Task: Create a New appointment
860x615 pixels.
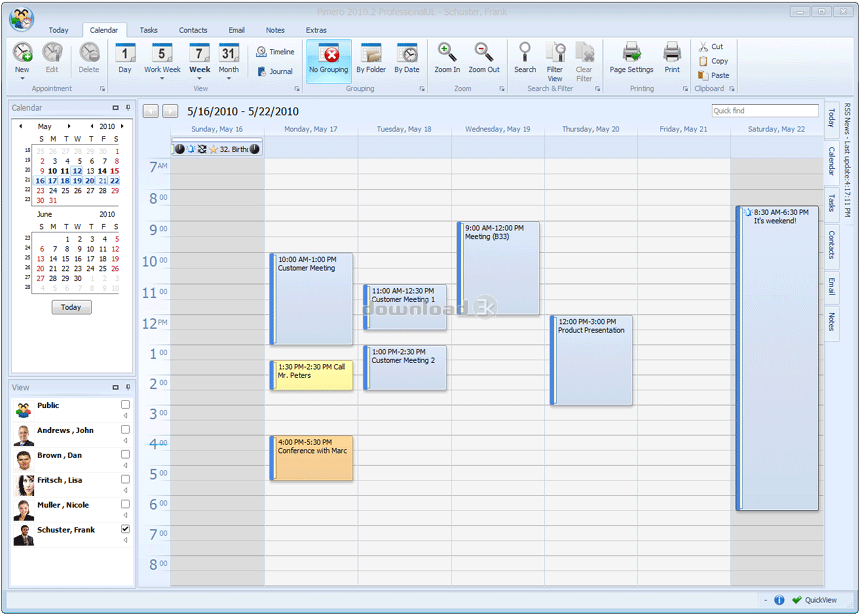Action: 22,57
